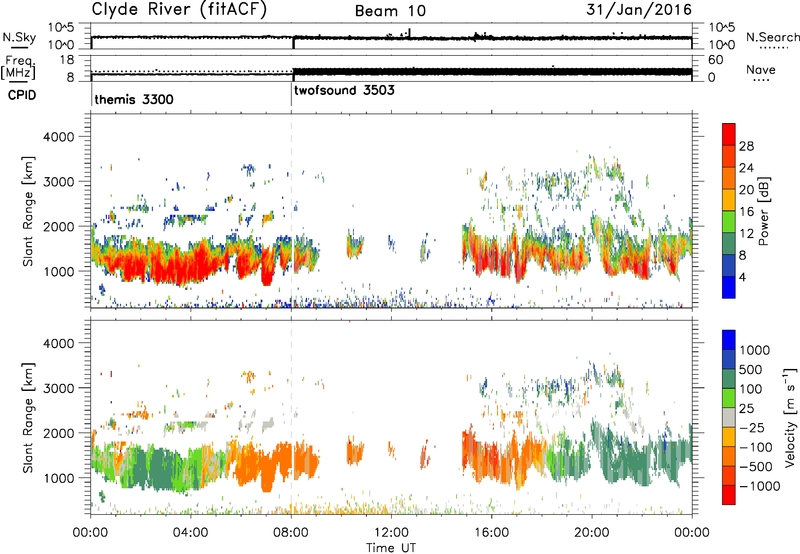Pick the red segment above 28 dB in Power colorbar
This screenshot has width=800, height=554.
coord(729,134)
